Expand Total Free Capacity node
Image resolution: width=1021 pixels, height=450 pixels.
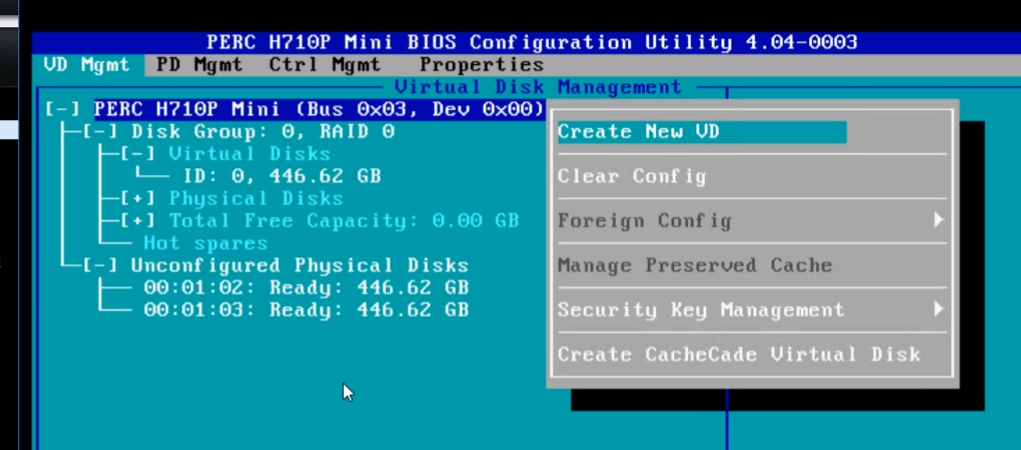[138, 221]
